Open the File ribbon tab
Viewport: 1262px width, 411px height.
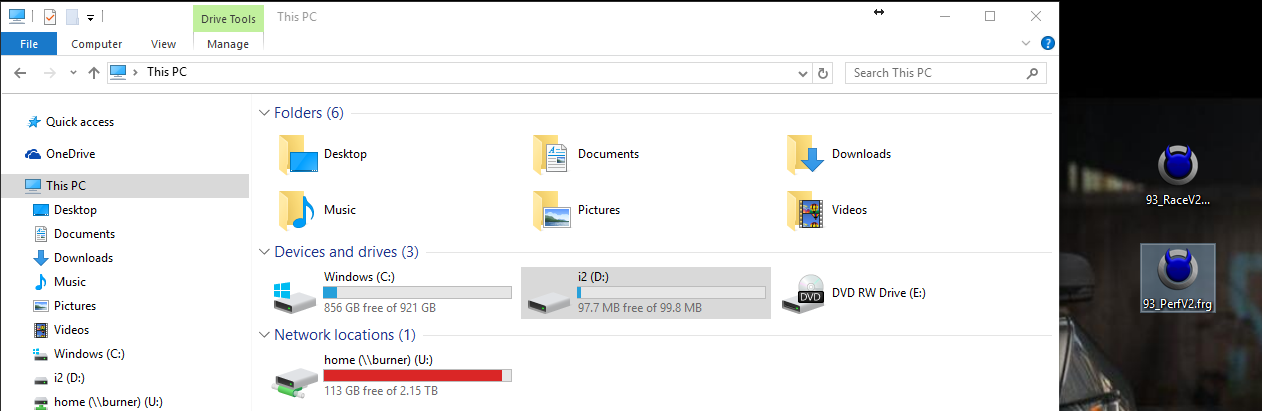pos(29,44)
